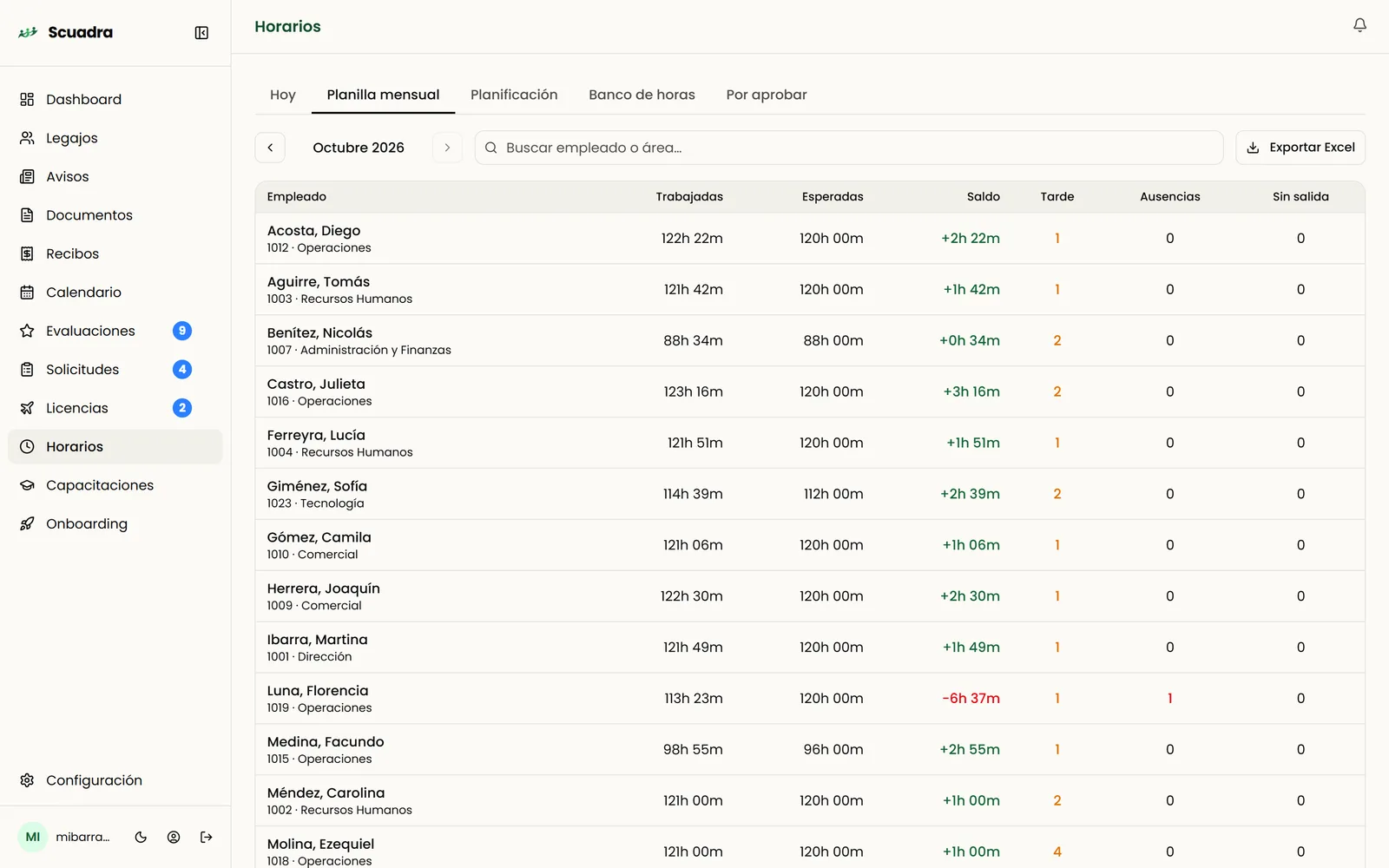Screen dimensions: 1389x868
Task: Click the Calendario calendar icon
Action: tap(27, 293)
